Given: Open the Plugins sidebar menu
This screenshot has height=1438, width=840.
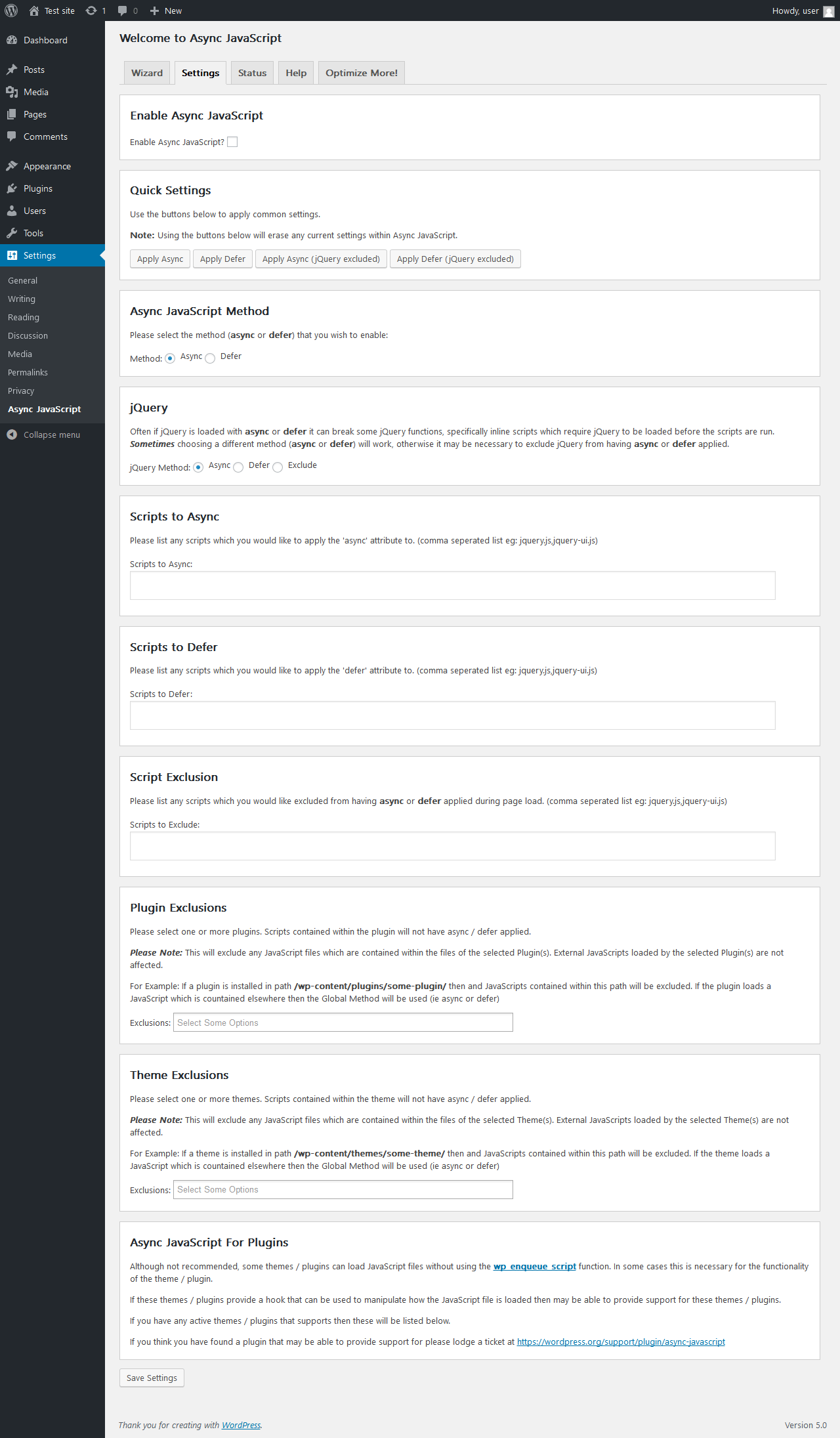Looking at the screenshot, I should coord(37,188).
